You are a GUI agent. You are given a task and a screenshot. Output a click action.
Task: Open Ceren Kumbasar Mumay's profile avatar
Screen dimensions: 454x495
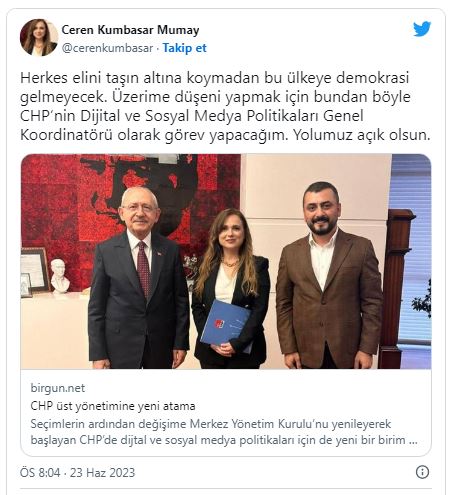[x=39, y=37]
